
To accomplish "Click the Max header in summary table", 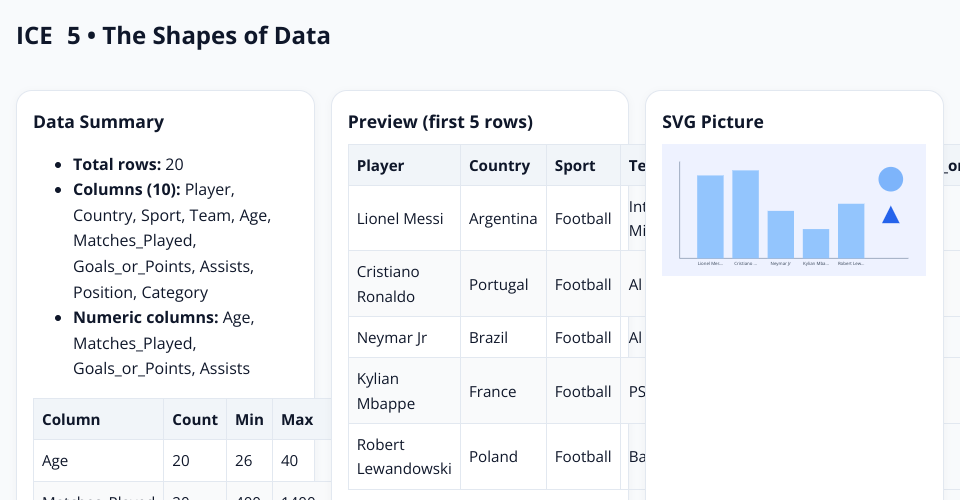I will (297, 420).
